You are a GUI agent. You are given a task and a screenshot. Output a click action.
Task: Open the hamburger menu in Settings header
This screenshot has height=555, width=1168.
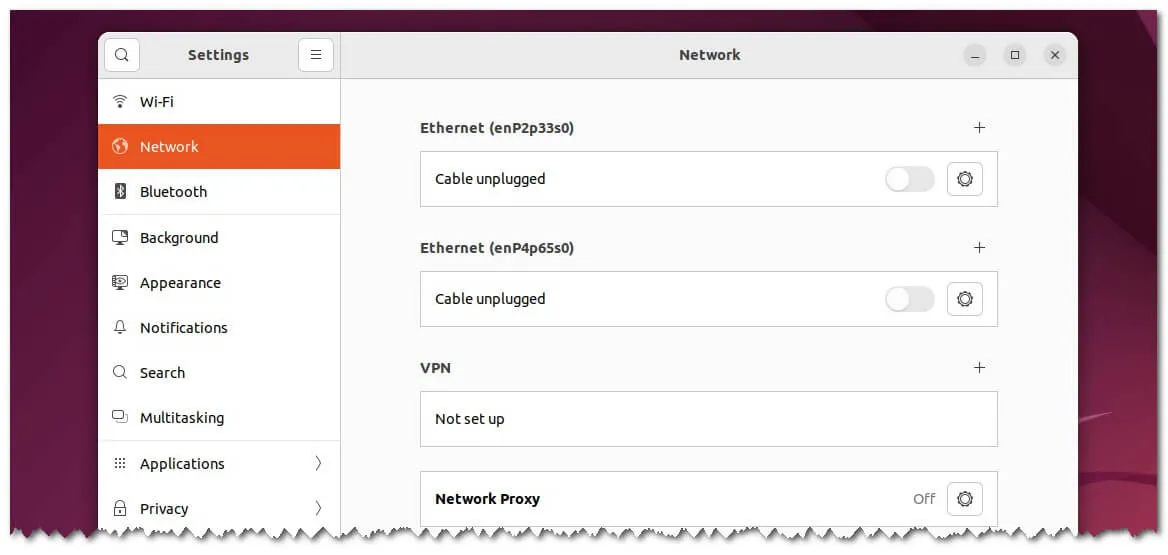pos(315,55)
